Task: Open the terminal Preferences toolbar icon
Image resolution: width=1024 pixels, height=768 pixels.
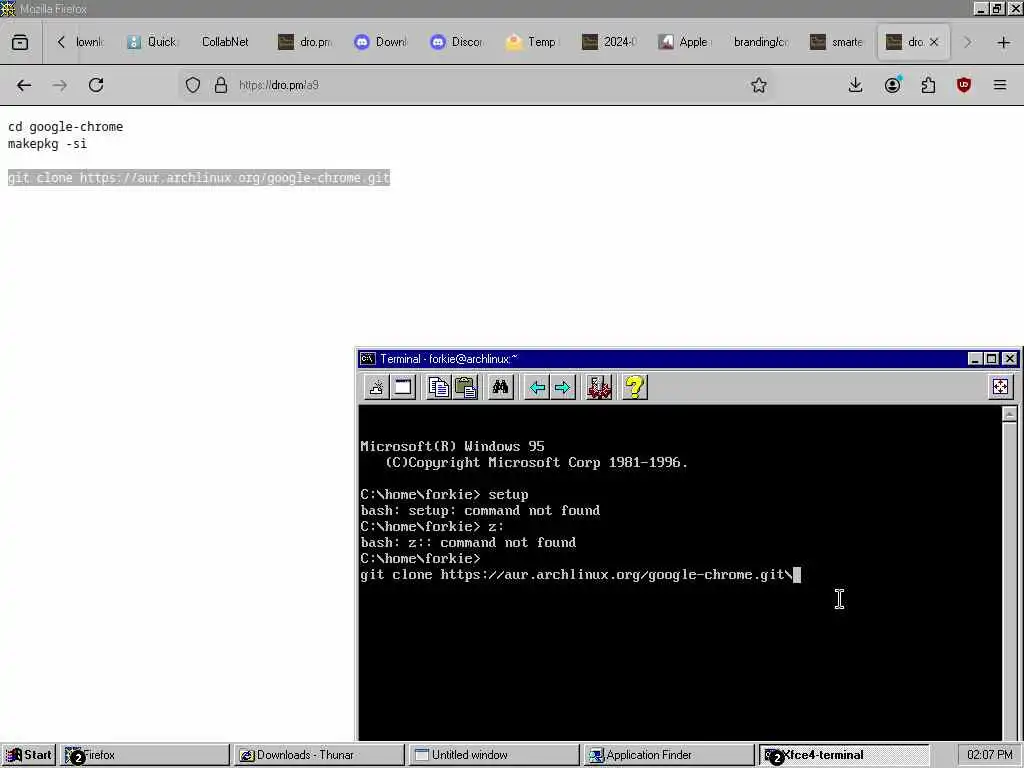Action: (x=599, y=387)
